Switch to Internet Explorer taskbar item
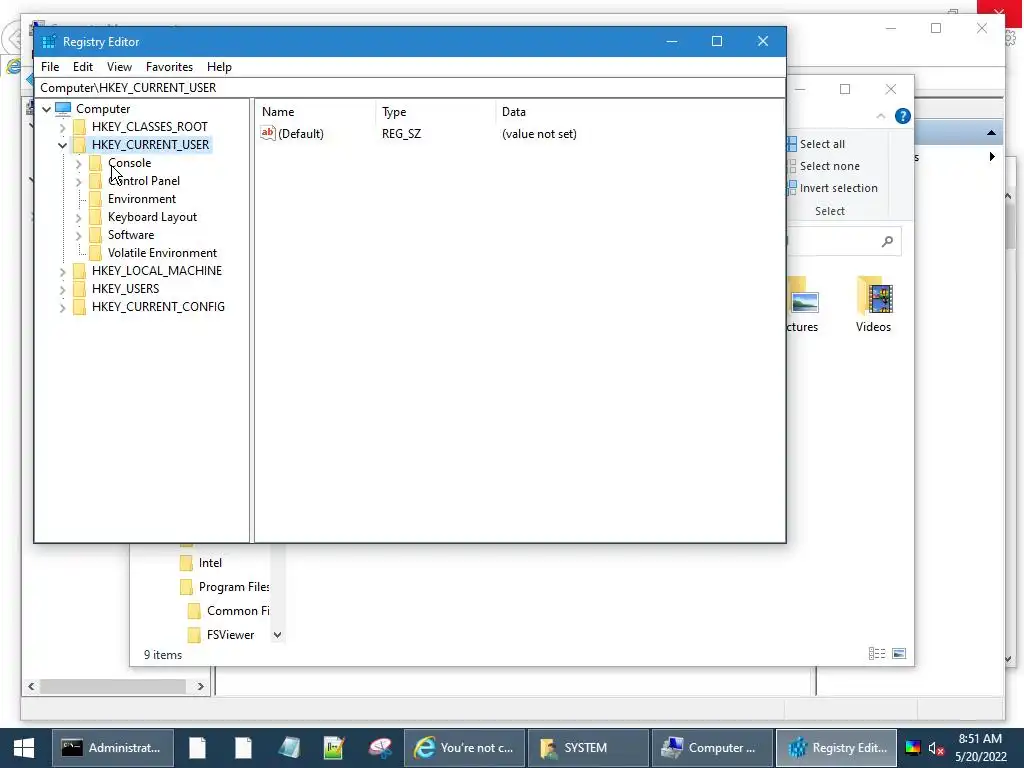 tap(464, 748)
